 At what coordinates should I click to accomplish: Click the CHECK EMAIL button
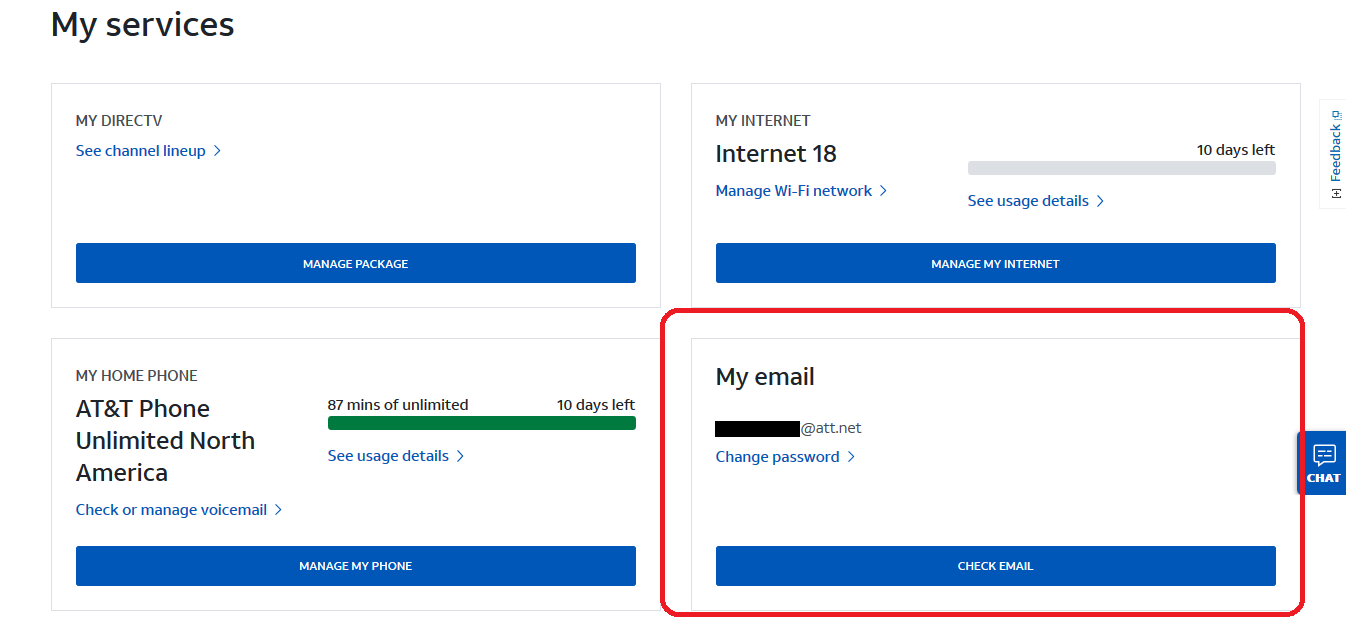(x=996, y=566)
